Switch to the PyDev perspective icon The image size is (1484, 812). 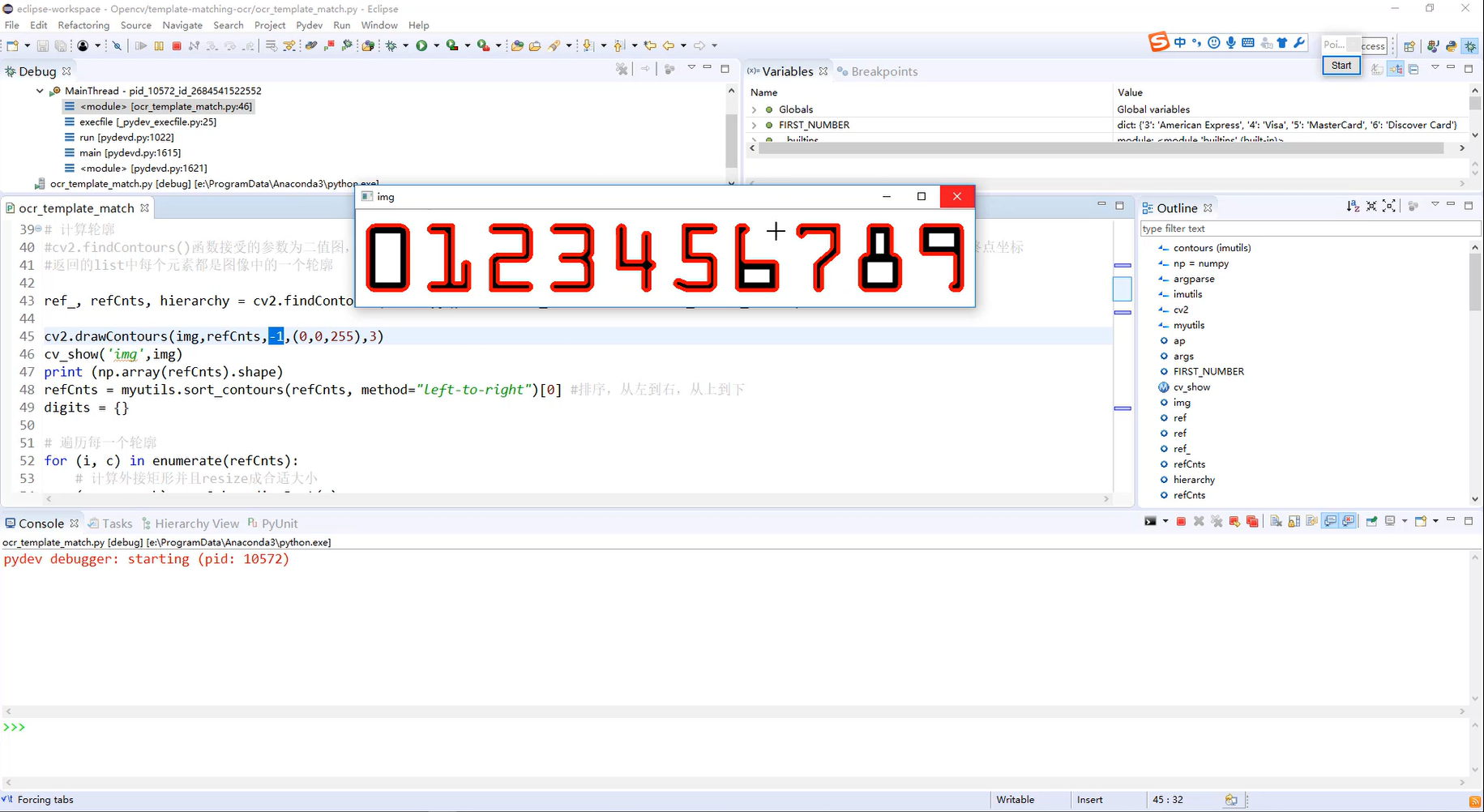(1452, 46)
